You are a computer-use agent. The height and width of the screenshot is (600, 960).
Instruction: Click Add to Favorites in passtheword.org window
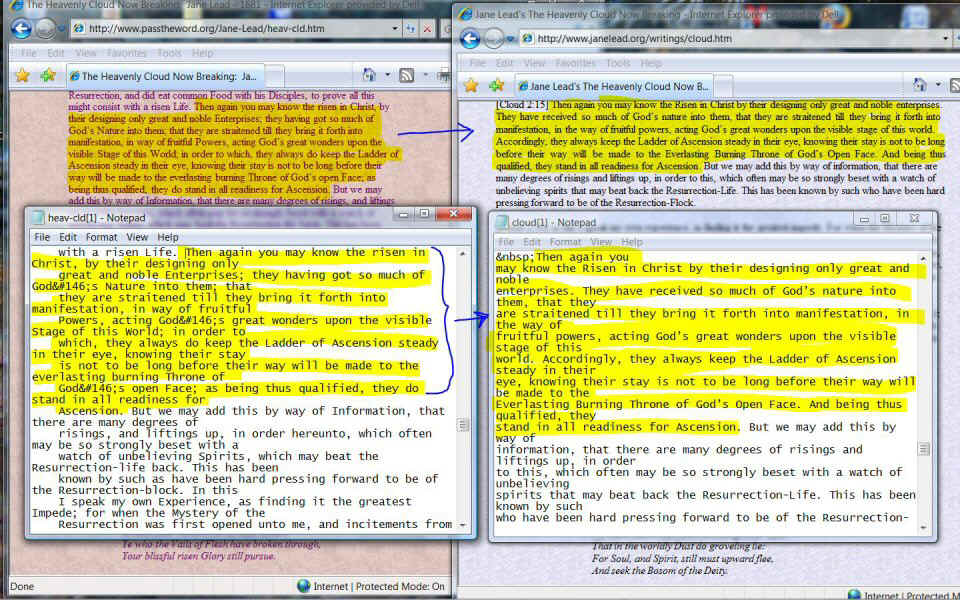point(48,76)
